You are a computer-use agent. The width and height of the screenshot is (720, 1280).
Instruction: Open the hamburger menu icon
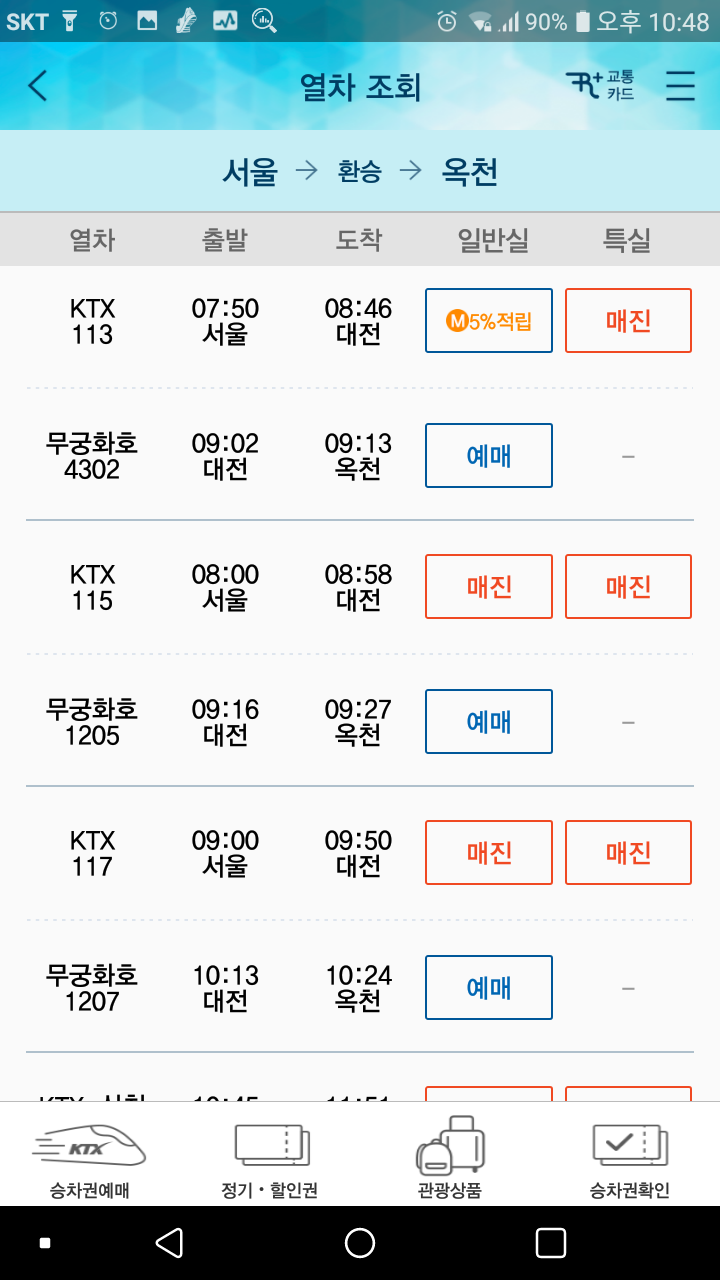click(680, 87)
